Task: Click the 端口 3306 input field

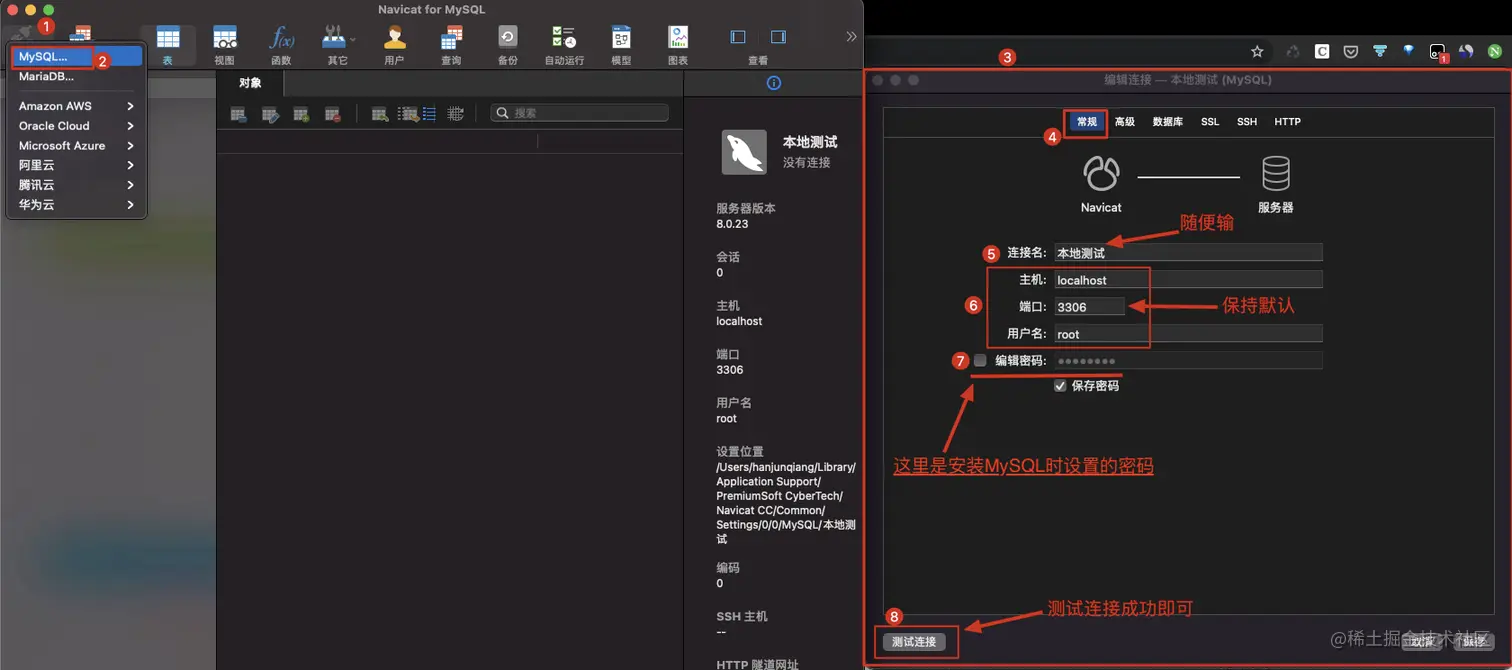Action: 1090,307
